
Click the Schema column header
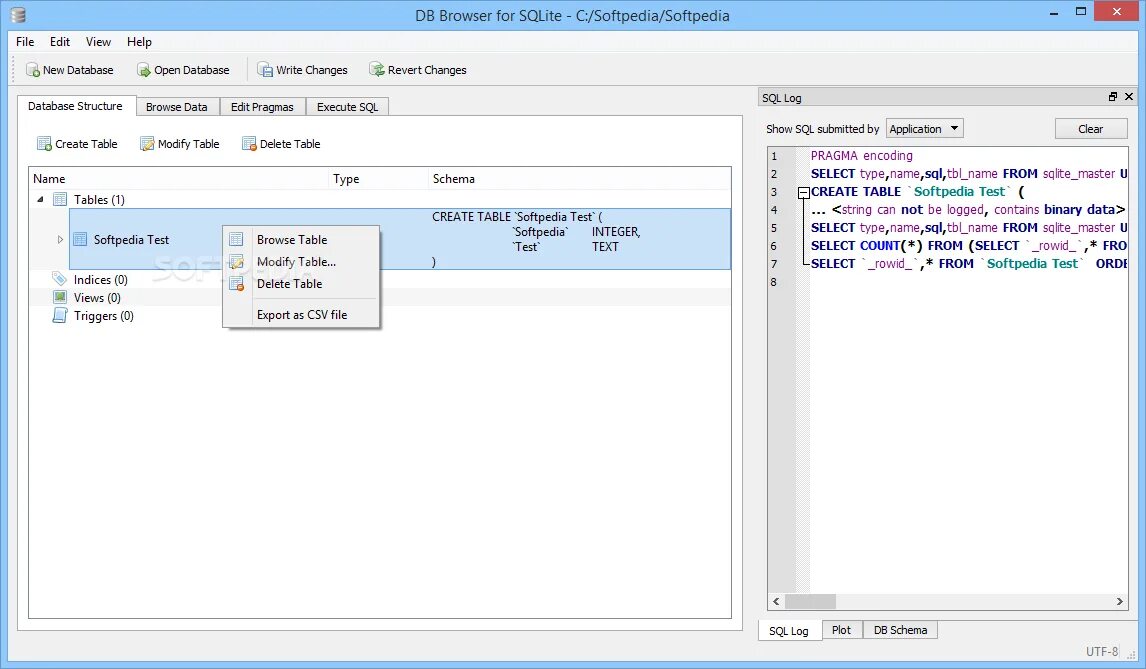[x=579, y=178]
